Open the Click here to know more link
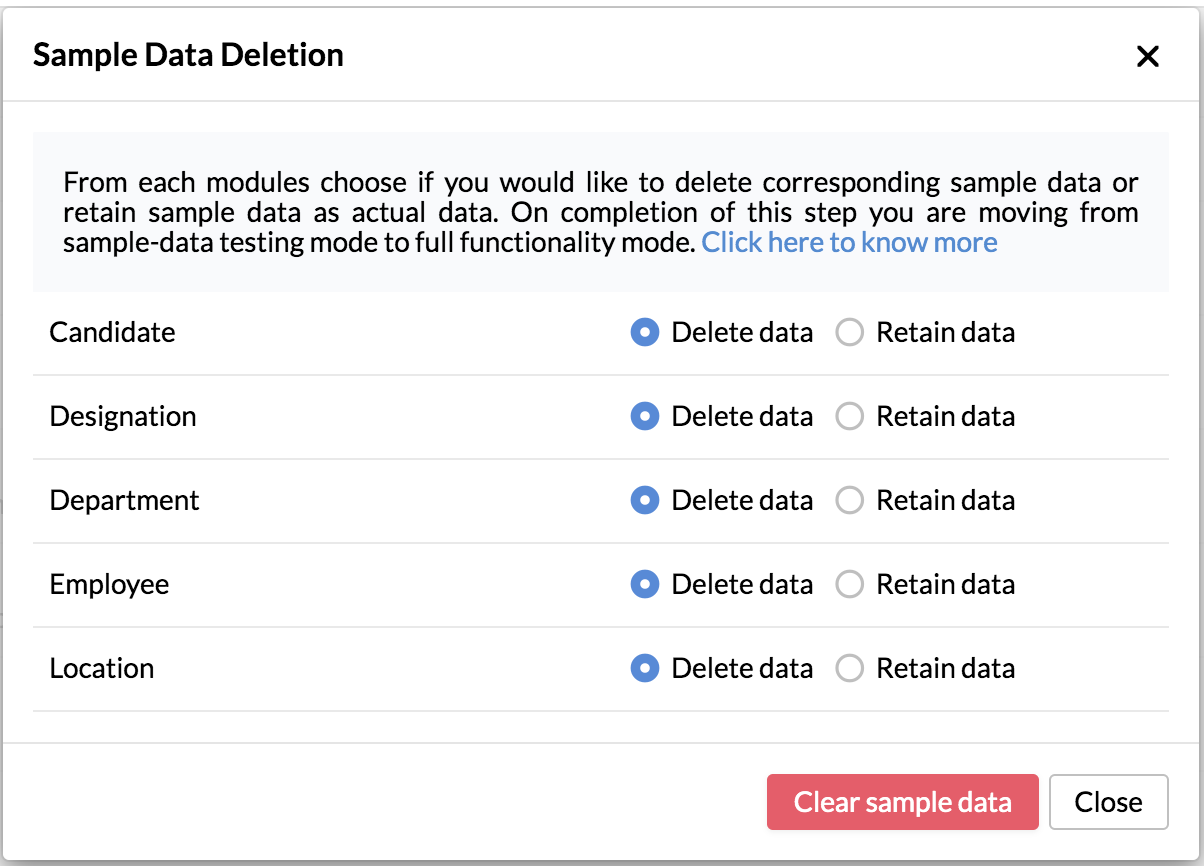The image size is (1204, 866). click(849, 242)
